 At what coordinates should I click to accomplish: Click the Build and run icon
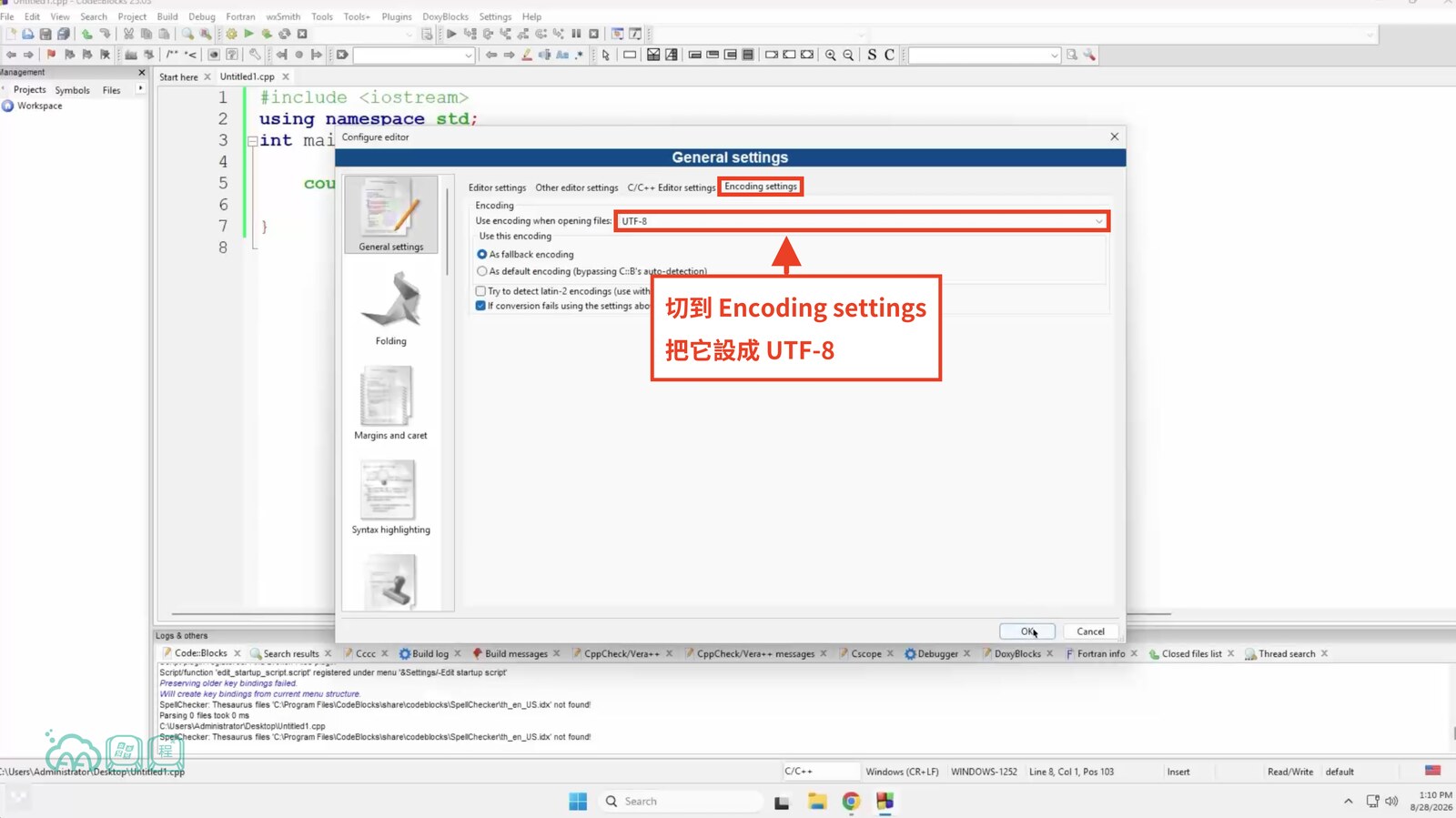point(267,34)
